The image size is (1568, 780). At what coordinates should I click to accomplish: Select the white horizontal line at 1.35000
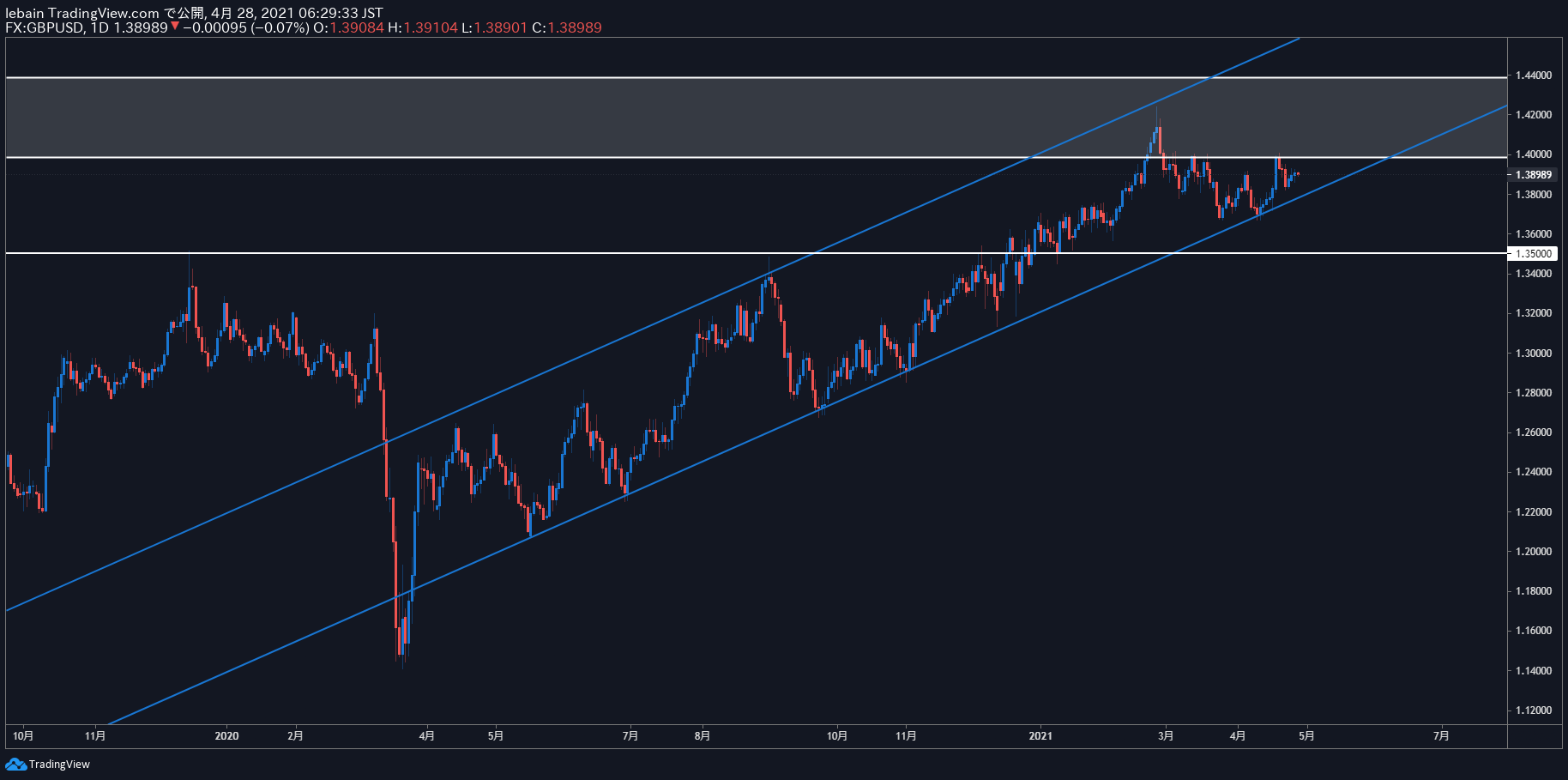click(x=756, y=253)
